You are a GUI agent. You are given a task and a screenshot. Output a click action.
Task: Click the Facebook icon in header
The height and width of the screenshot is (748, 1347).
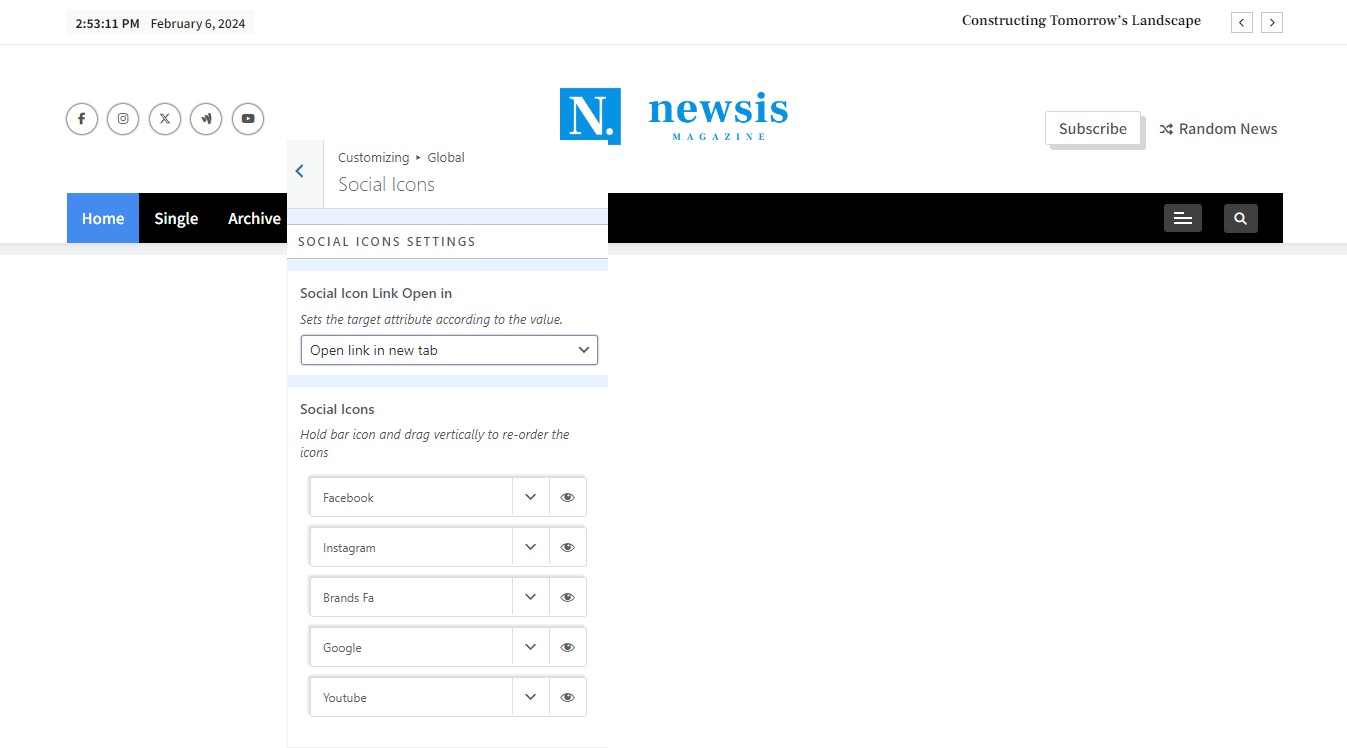point(82,119)
